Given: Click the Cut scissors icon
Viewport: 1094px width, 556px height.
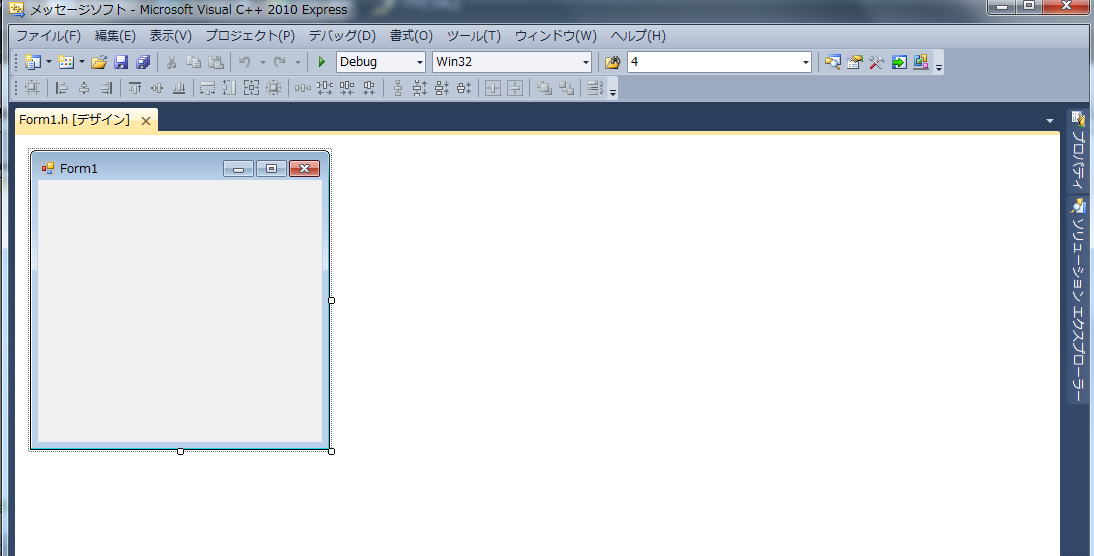Looking at the screenshot, I should pos(171,62).
